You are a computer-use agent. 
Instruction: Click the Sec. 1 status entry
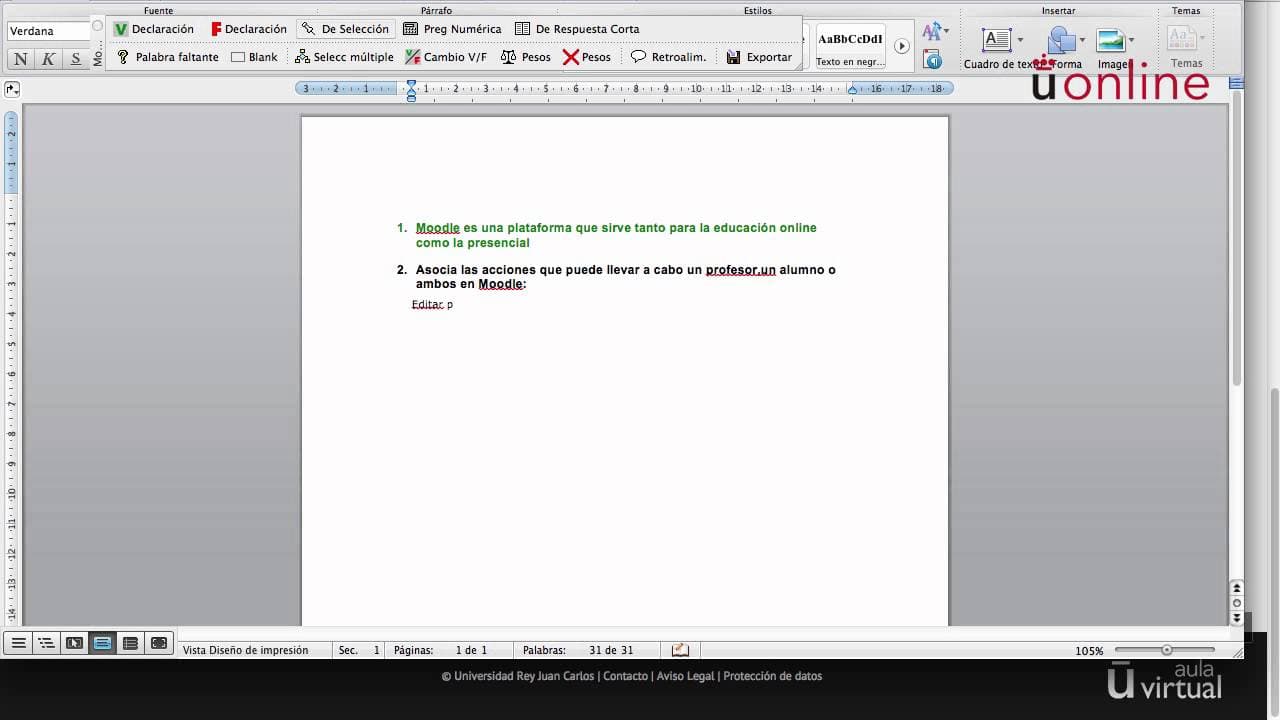(x=359, y=650)
